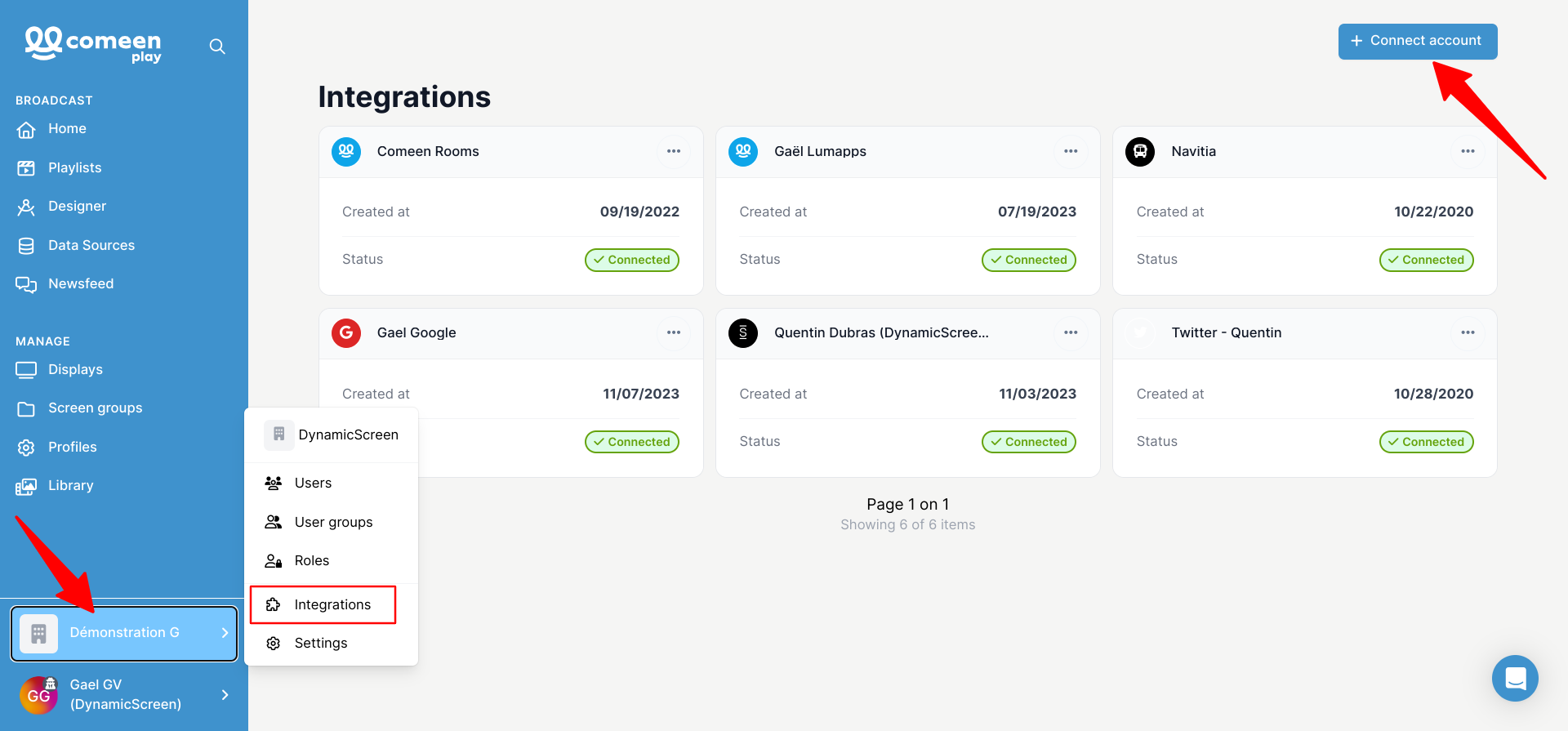Click the GG user avatar
This screenshot has width=1568, height=731.
pos(38,695)
